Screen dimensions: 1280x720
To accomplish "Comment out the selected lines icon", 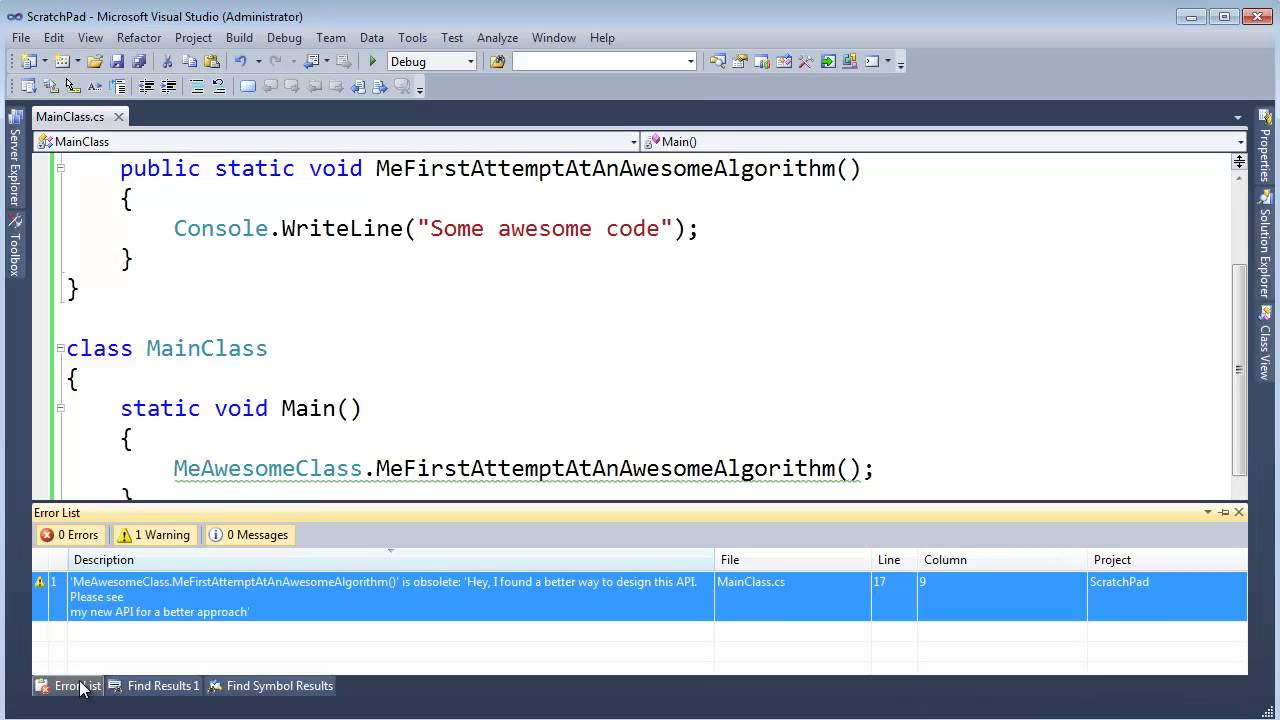I will tap(197, 86).
